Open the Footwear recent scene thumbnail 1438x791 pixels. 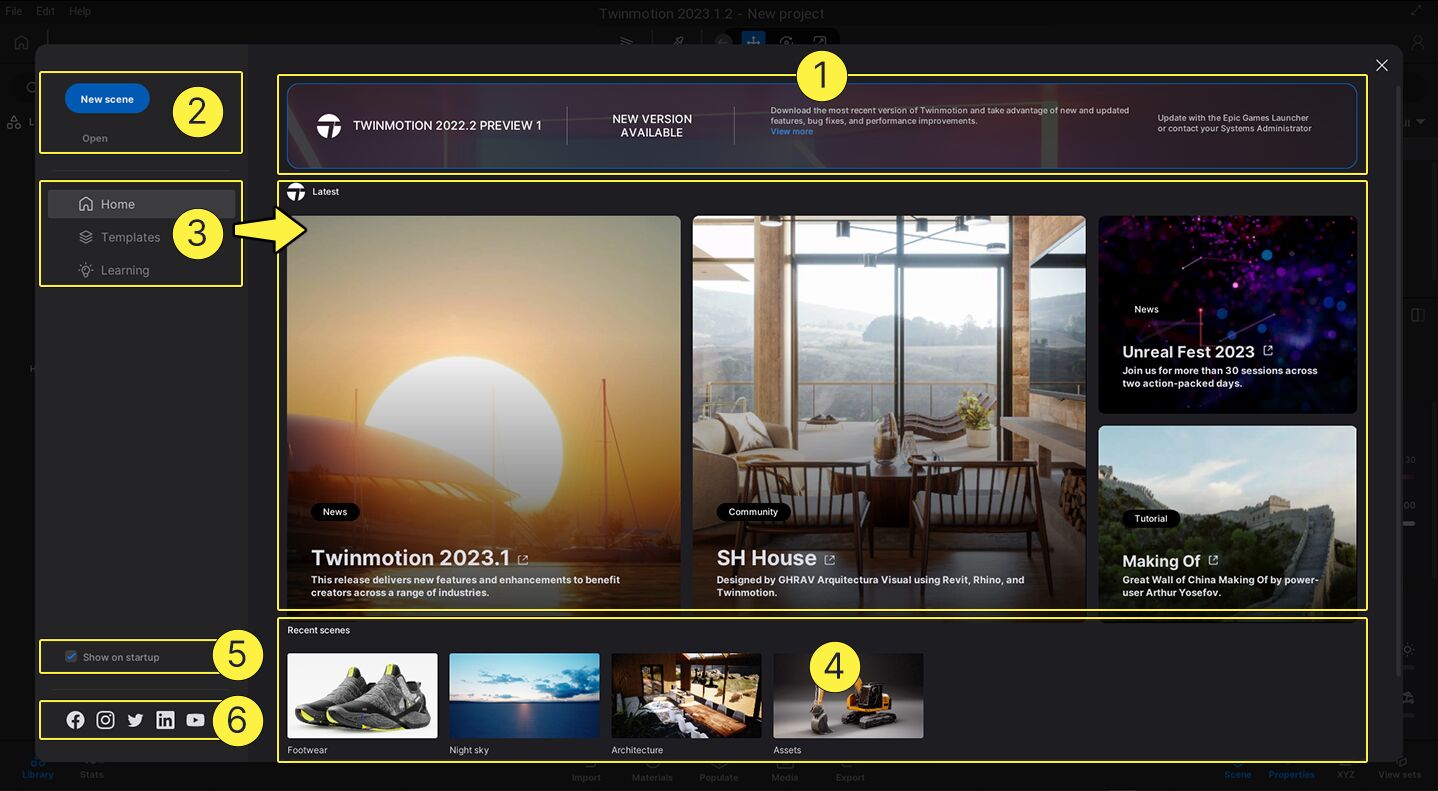[362, 696]
